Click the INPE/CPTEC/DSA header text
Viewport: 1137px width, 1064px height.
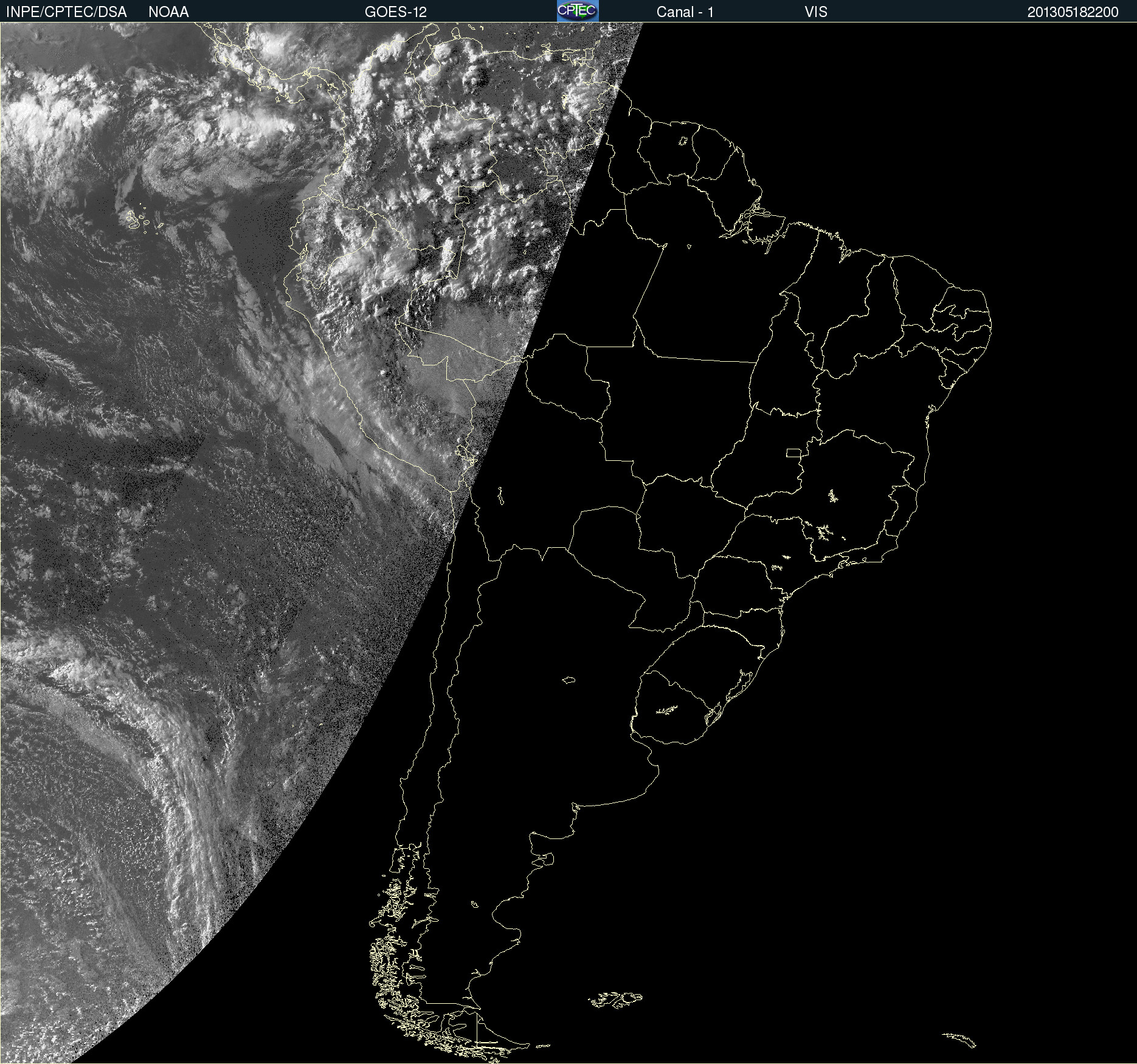(x=66, y=12)
